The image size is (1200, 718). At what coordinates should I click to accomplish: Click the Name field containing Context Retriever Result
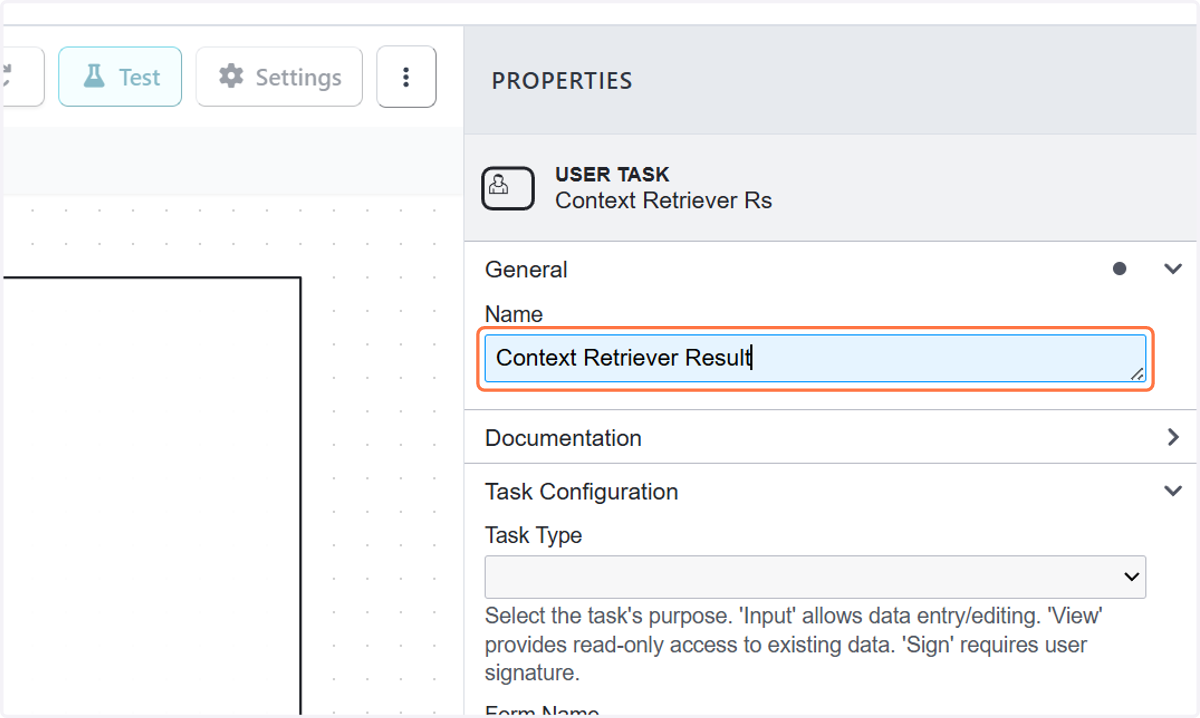click(815, 359)
